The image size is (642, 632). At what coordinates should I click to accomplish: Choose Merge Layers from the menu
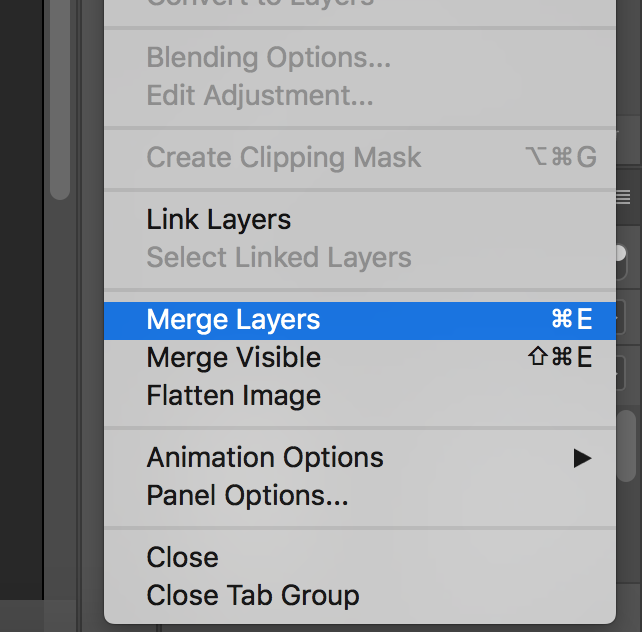click(x=233, y=320)
